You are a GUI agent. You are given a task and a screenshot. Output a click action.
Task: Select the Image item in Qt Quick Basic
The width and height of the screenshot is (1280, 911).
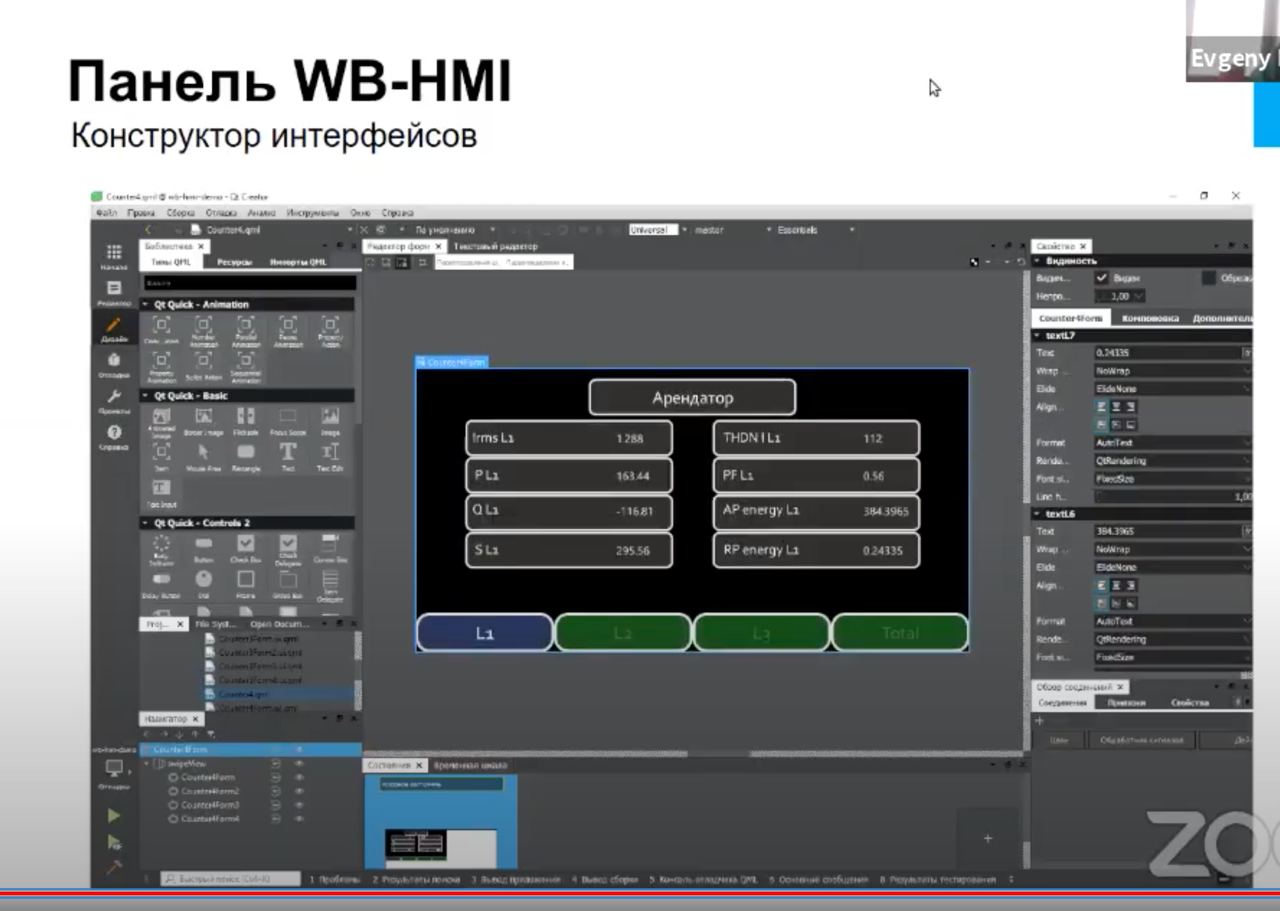coord(330,421)
